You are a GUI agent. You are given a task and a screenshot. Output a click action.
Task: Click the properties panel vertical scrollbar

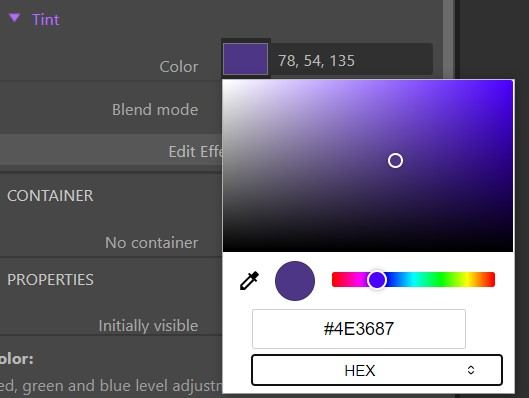pyautogui.click(x=449, y=40)
